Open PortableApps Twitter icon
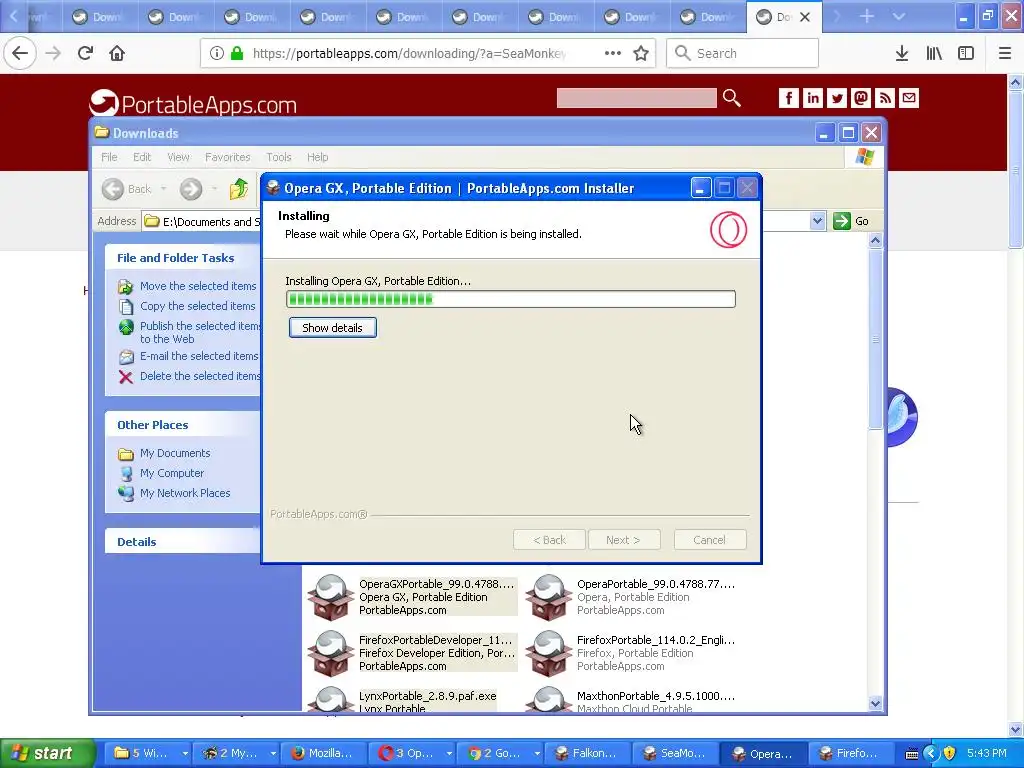 pyautogui.click(x=837, y=98)
